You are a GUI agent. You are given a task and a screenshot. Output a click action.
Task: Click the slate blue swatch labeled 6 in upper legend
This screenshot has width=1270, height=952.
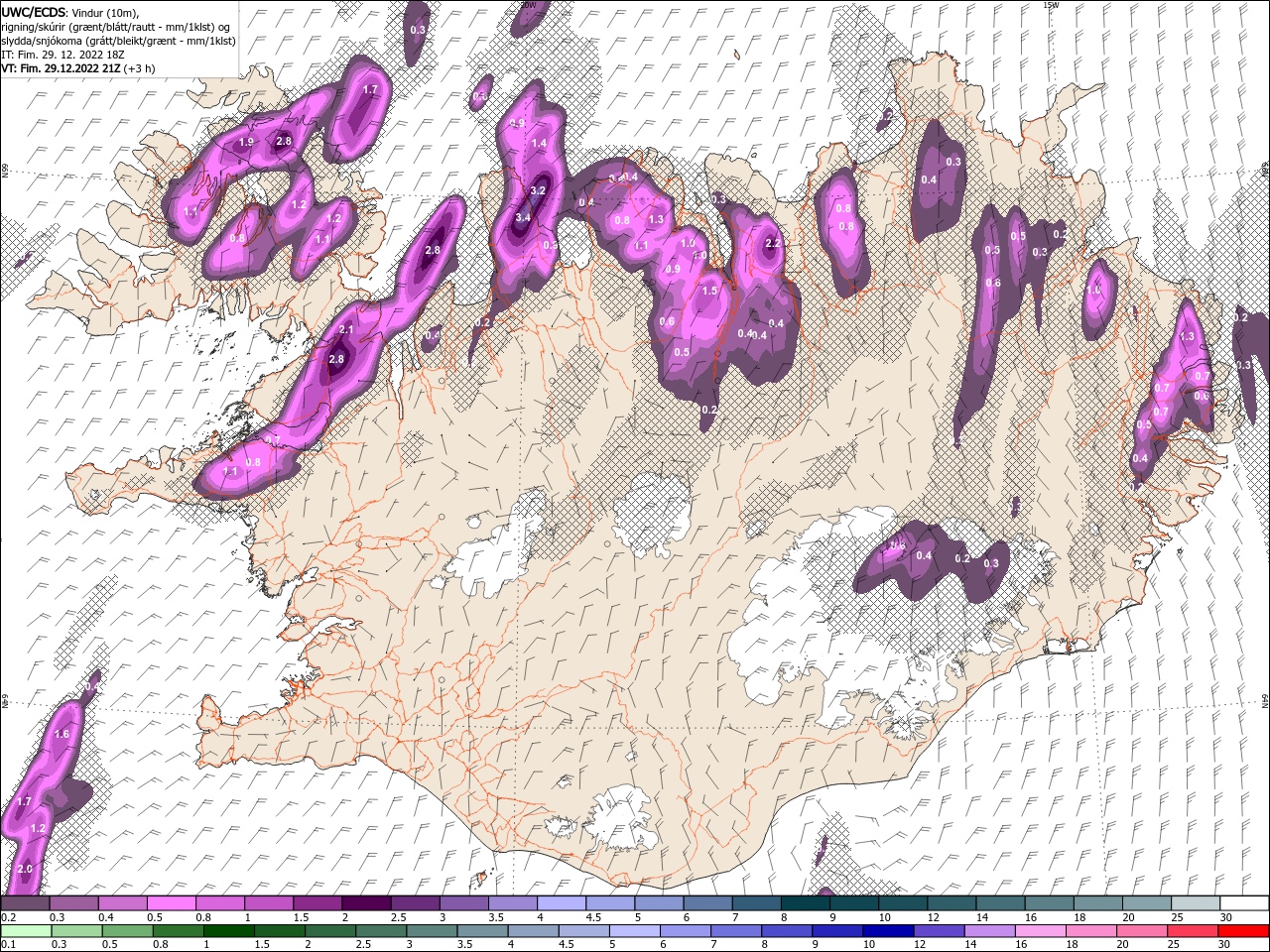(x=707, y=903)
